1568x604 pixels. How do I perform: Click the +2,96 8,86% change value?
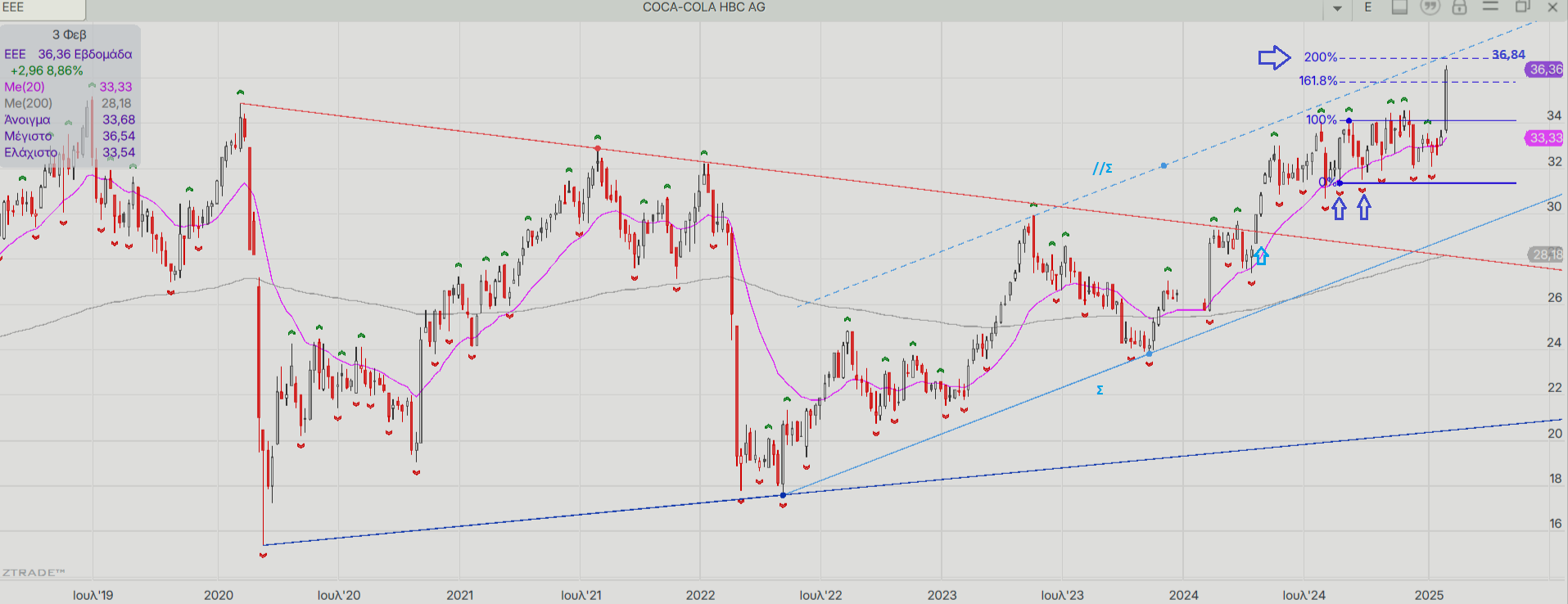click(47, 70)
